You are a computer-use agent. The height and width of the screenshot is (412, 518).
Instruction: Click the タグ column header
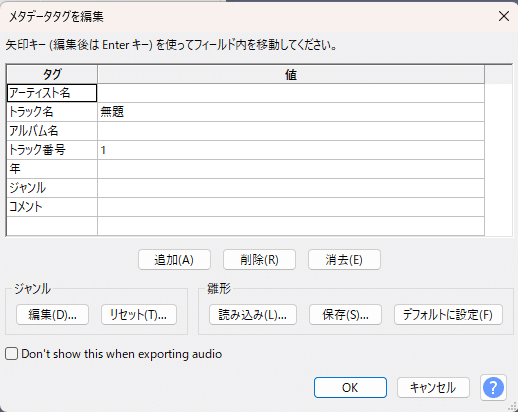pyautogui.click(x=52, y=74)
